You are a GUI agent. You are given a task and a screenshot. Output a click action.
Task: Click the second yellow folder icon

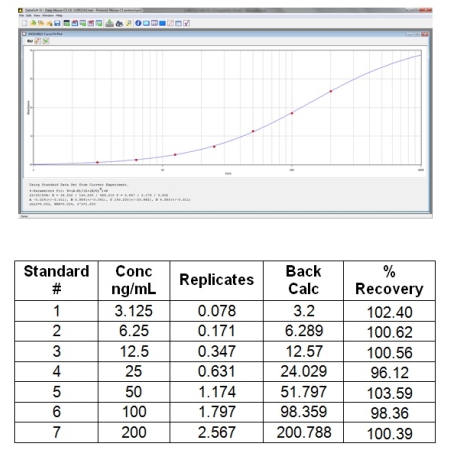tap(41, 23)
